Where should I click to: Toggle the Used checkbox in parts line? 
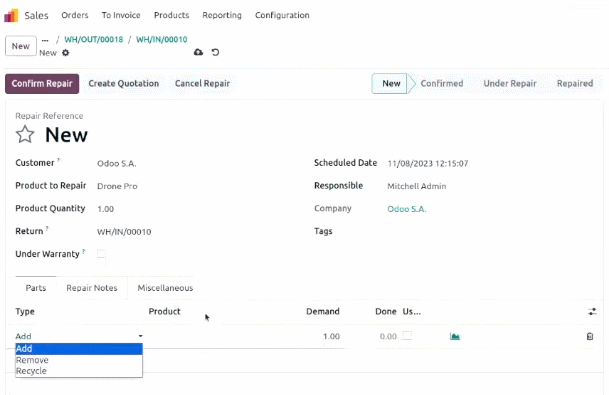tap(407, 336)
